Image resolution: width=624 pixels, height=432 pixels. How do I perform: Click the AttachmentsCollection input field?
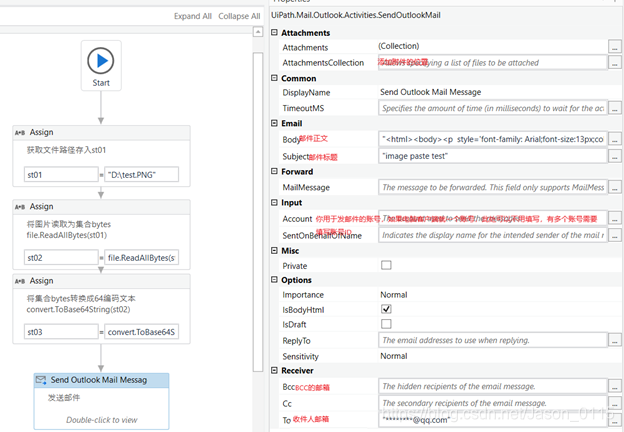click(x=493, y=62)
